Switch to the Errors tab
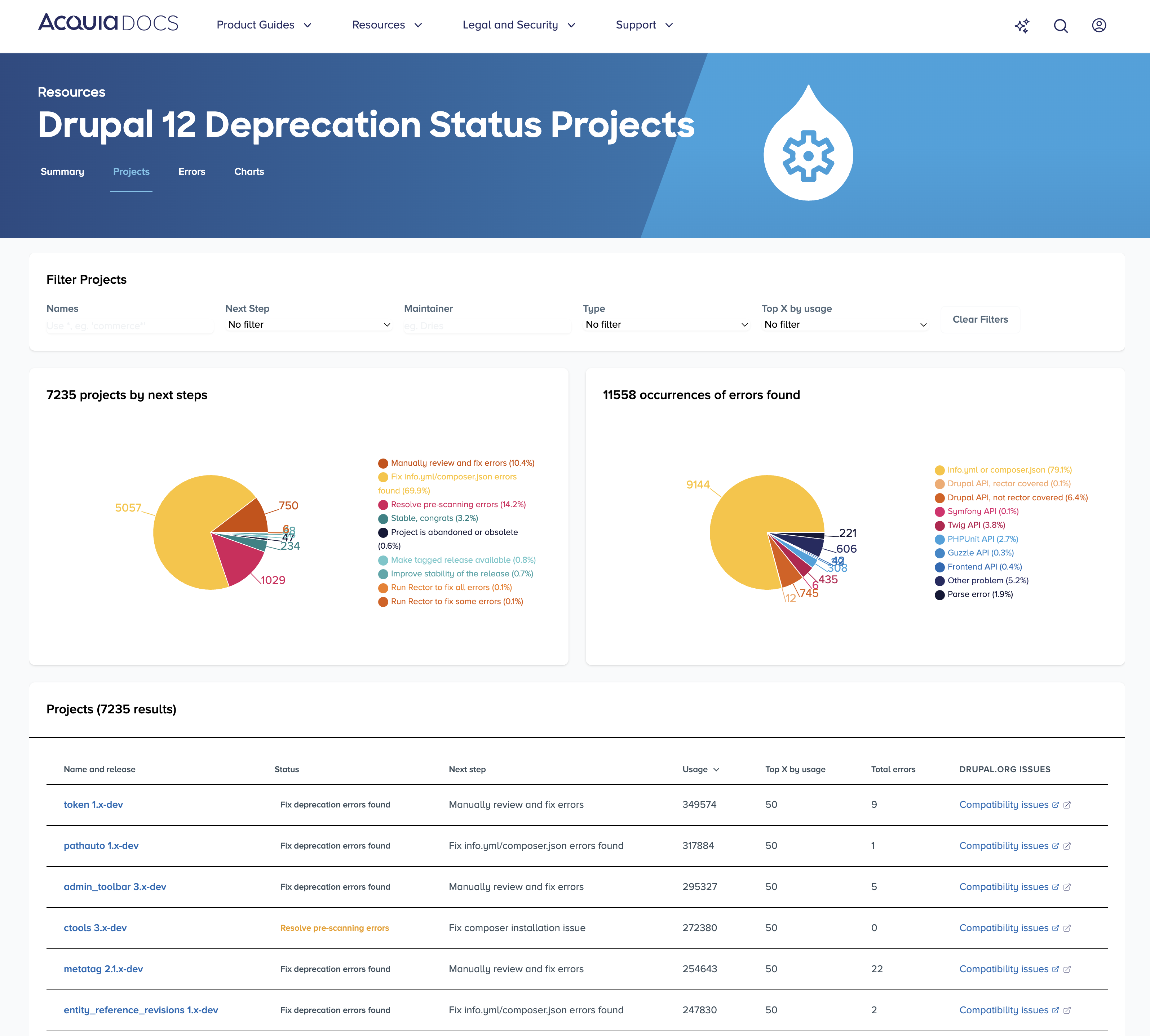 pos(191,172)
